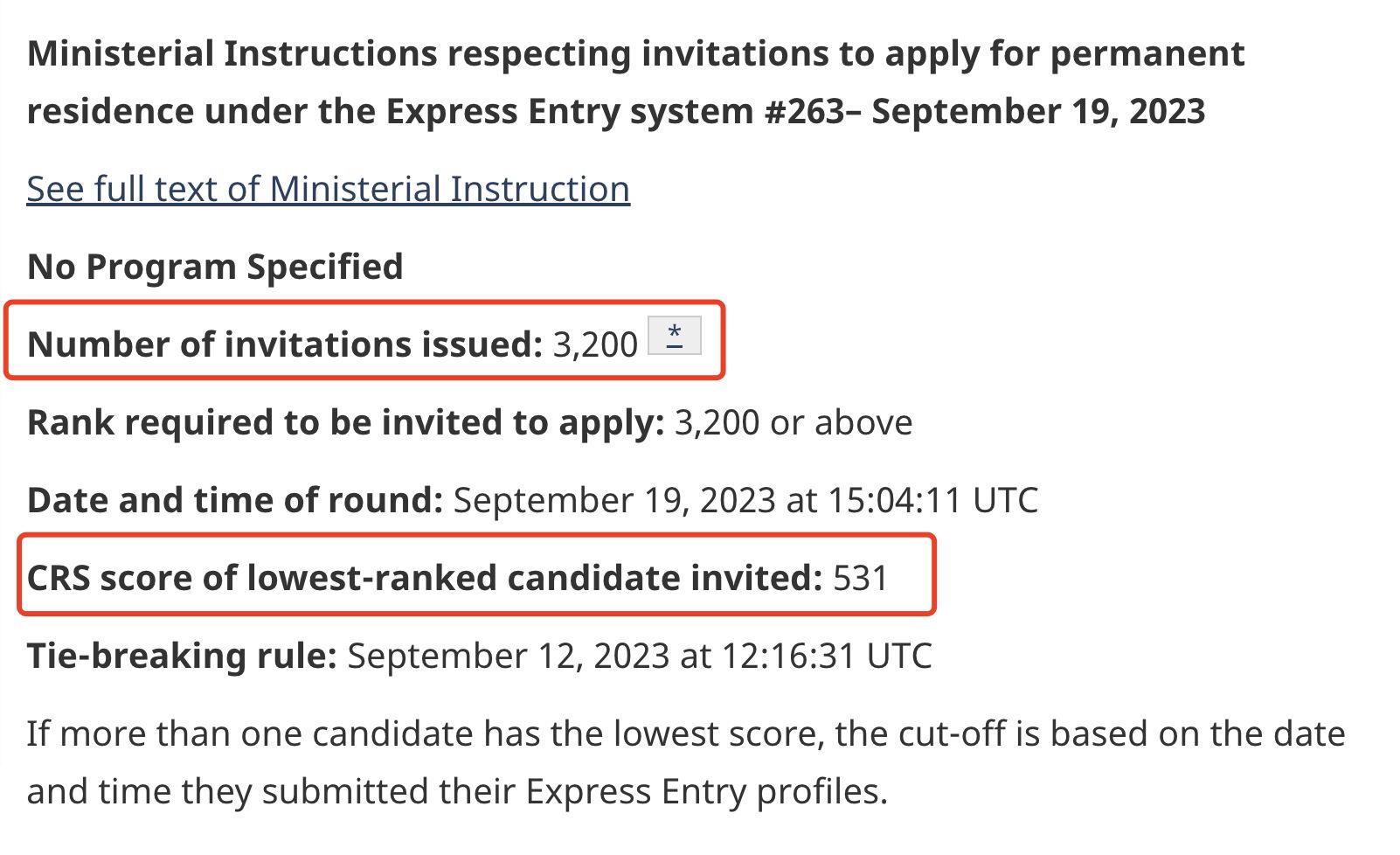
Task: Click the CRS score value 531
Action: coord(861,578)
